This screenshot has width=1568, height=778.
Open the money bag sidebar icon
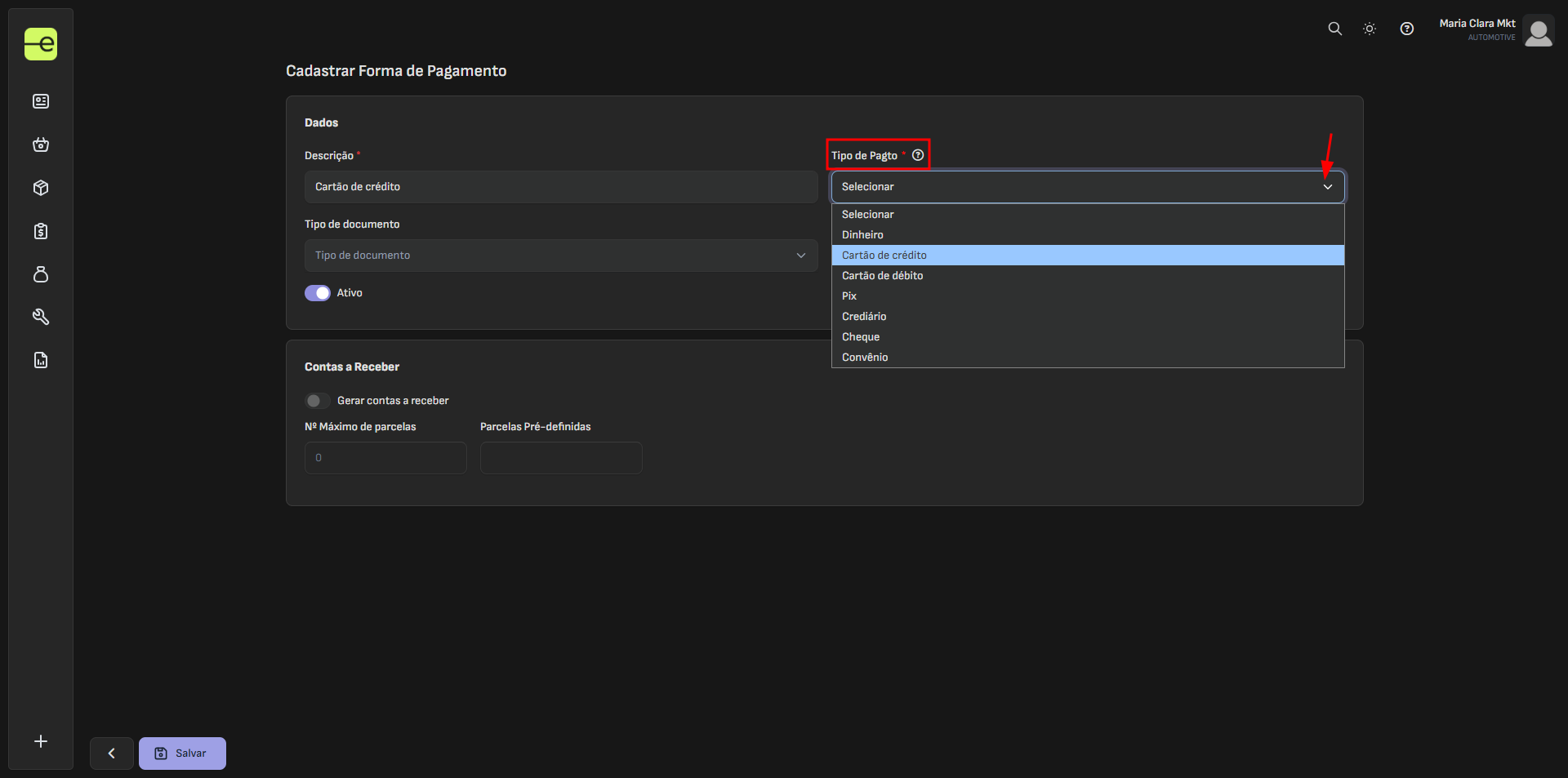tap(41, 274)
